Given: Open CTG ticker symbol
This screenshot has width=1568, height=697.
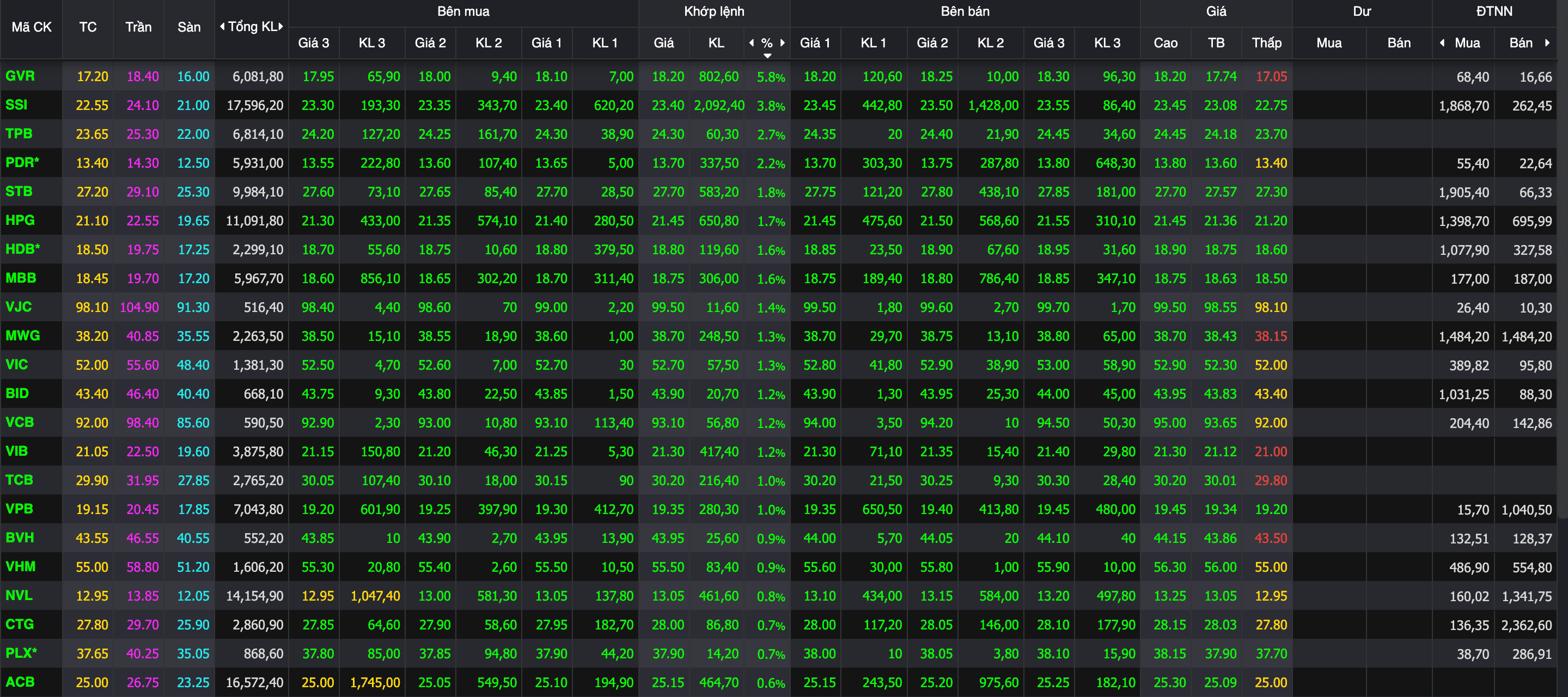Looking at the screenshot, I should click(20, 624).
